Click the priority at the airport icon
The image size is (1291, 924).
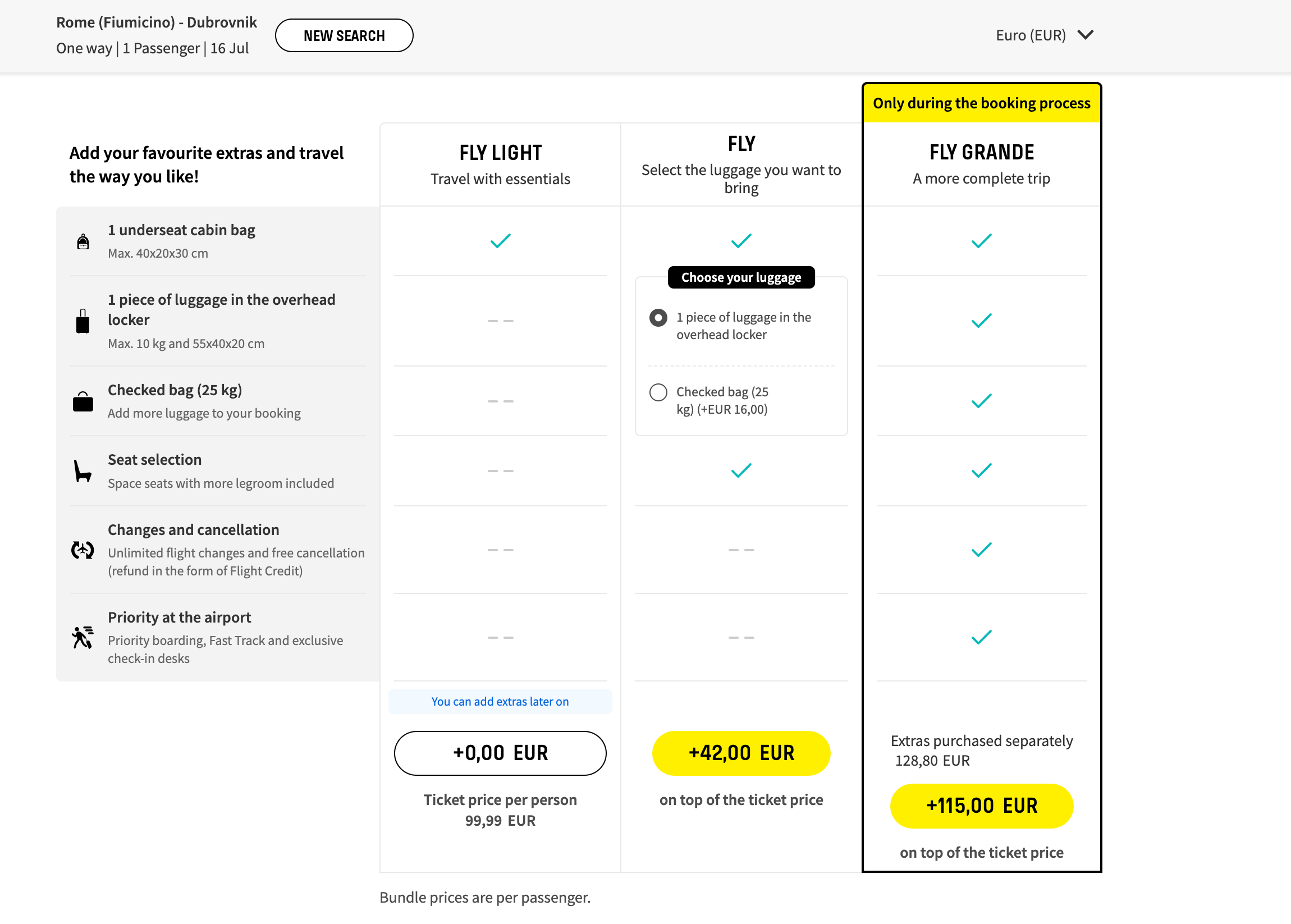tap(82, 637)
